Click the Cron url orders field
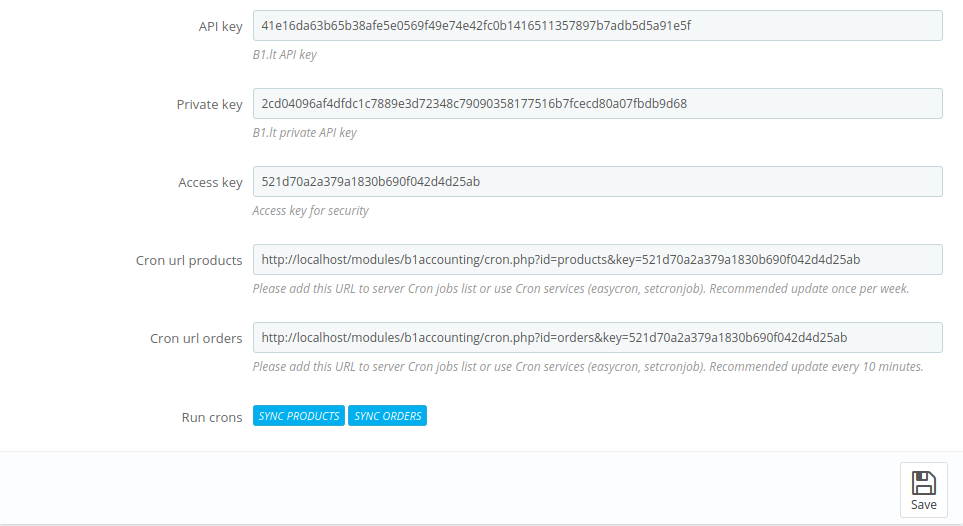The image size is (963, 526). 597,338
